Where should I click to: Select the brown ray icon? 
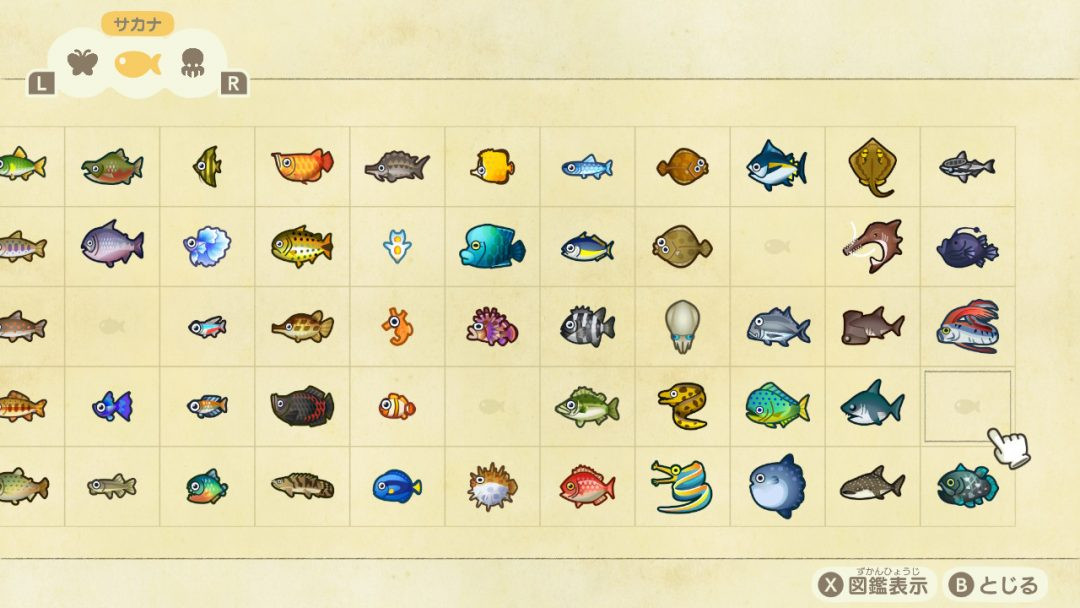click(x=873, y=167)
